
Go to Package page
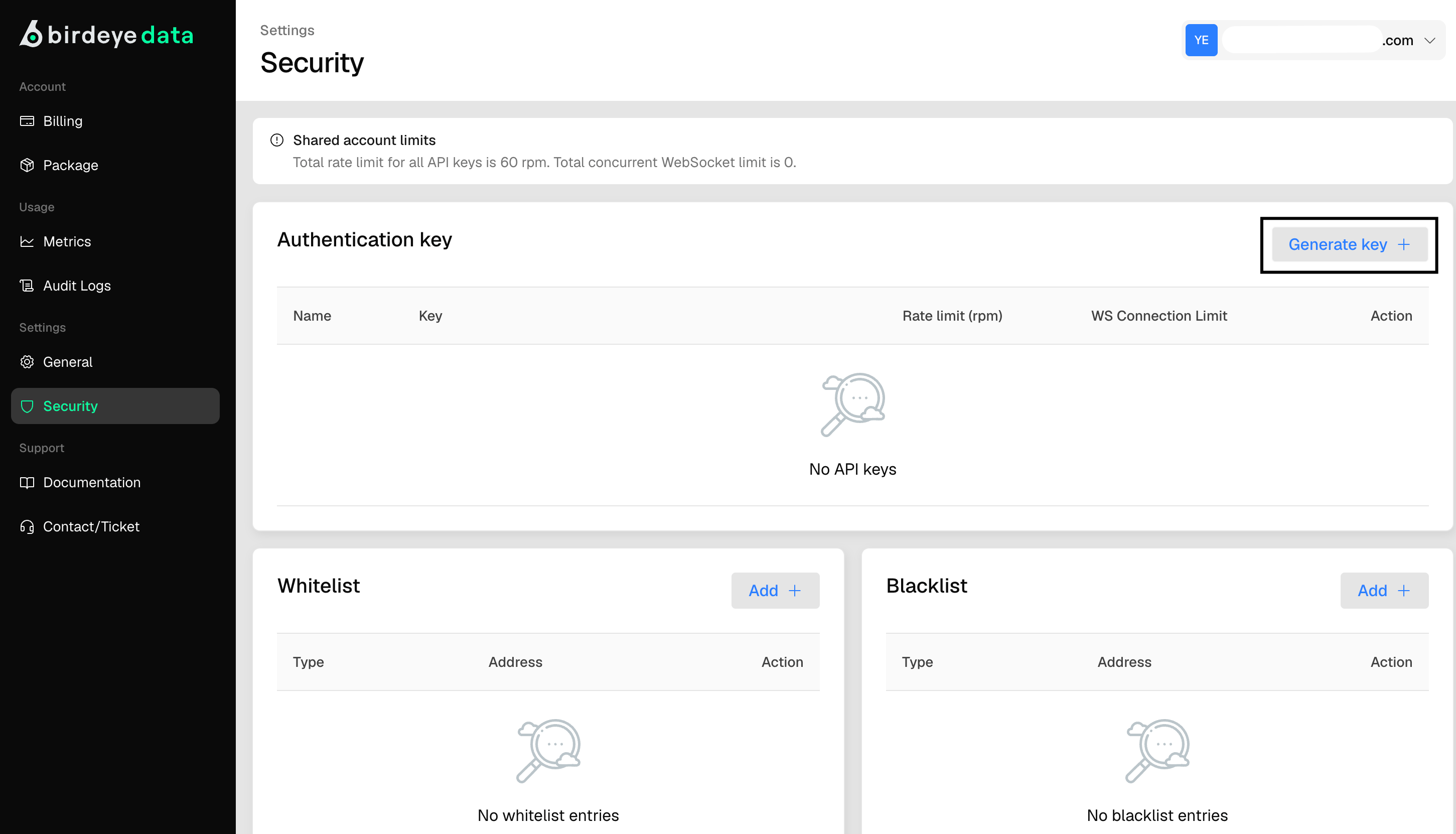[x=70, y=165]
